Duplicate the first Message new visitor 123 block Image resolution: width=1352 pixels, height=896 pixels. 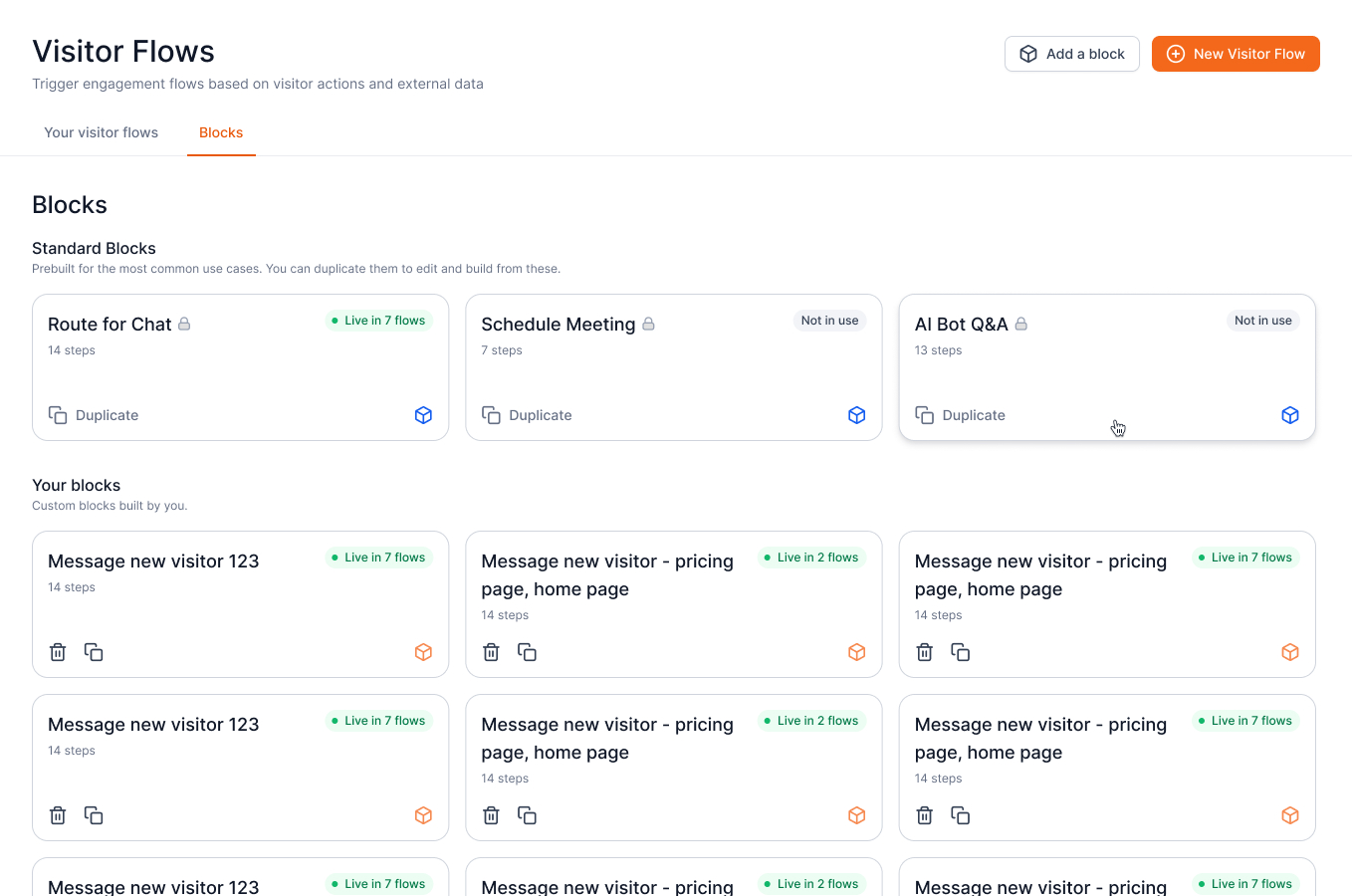94,652
